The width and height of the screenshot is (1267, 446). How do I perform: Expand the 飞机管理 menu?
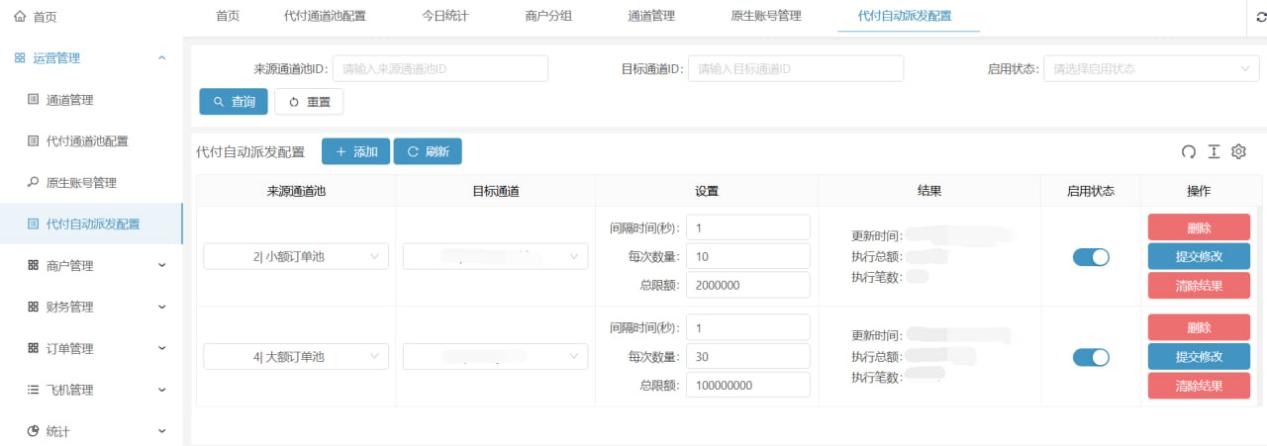click(x=162, y=390)
